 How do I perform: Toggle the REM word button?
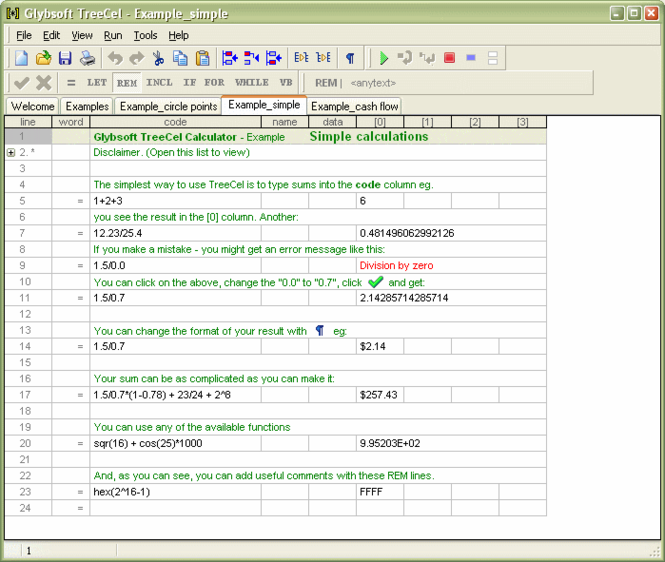coord(127,83)
